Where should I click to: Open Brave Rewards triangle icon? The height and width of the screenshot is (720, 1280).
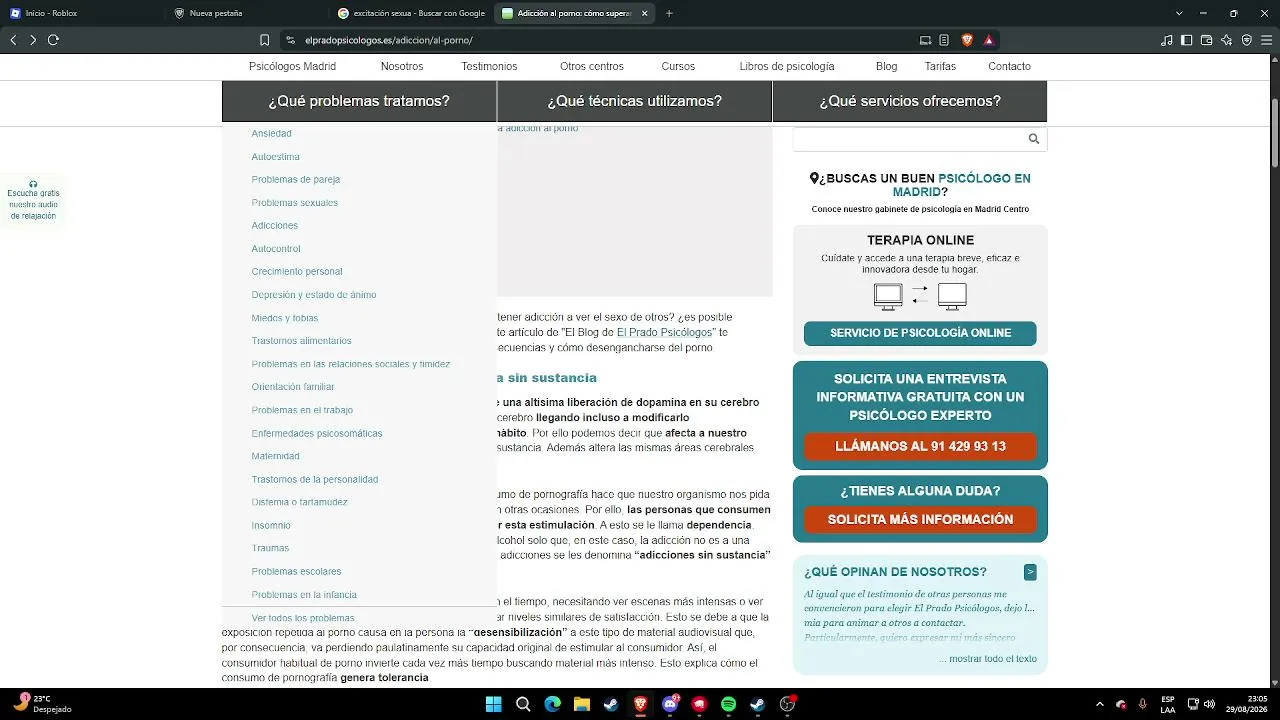988,40
